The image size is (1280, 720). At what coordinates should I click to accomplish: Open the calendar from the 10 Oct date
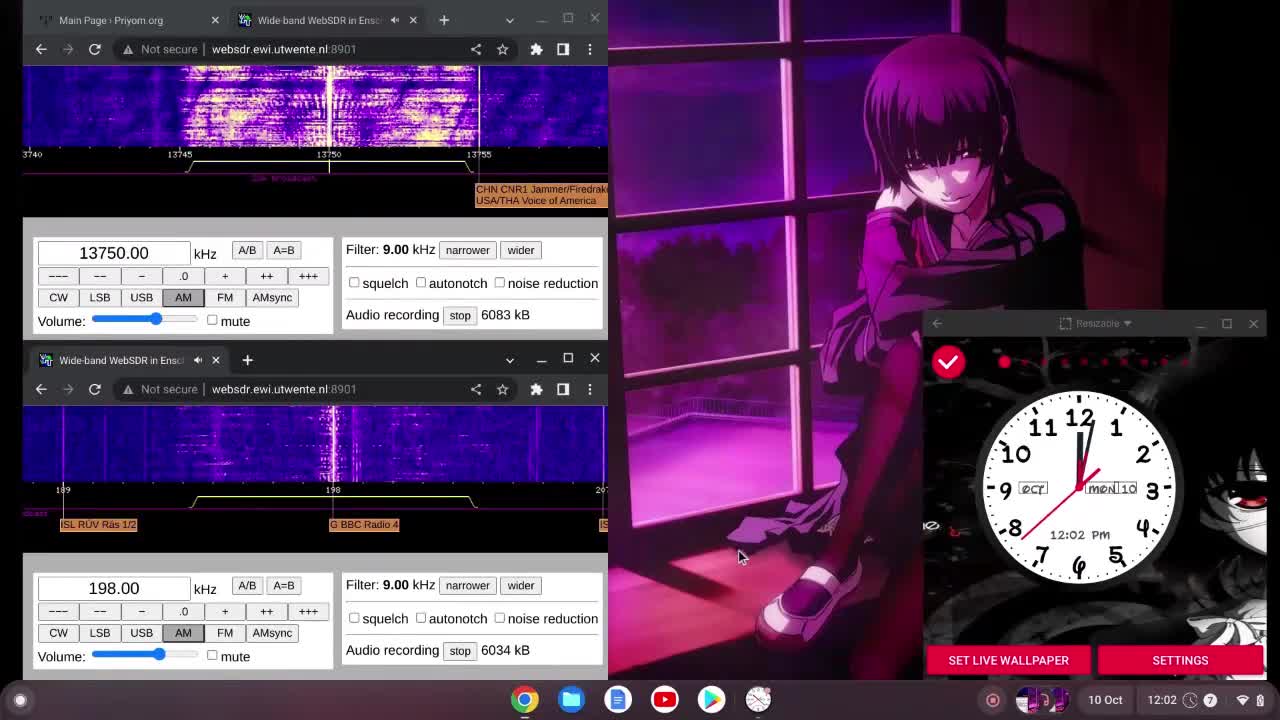[x=1105, y=700]
